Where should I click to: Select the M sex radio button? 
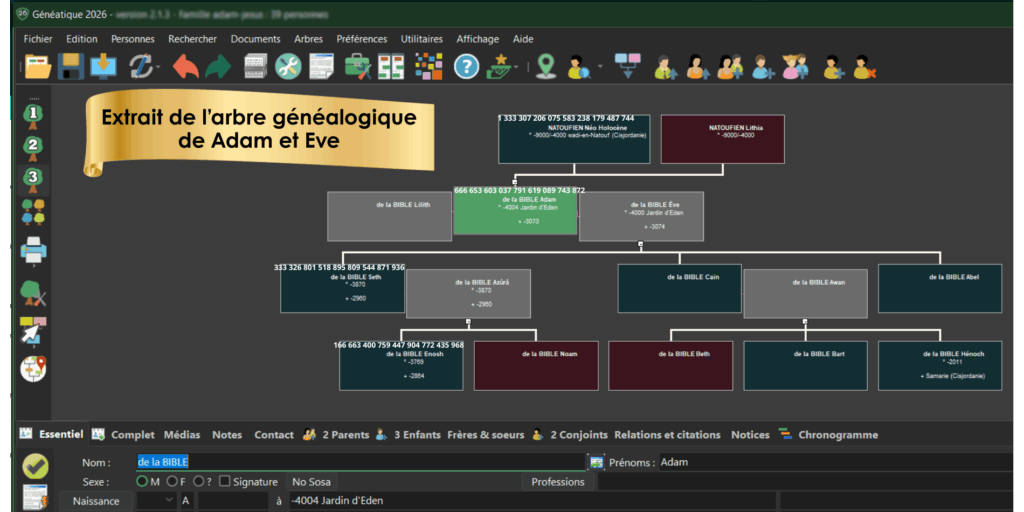point(143,482)
